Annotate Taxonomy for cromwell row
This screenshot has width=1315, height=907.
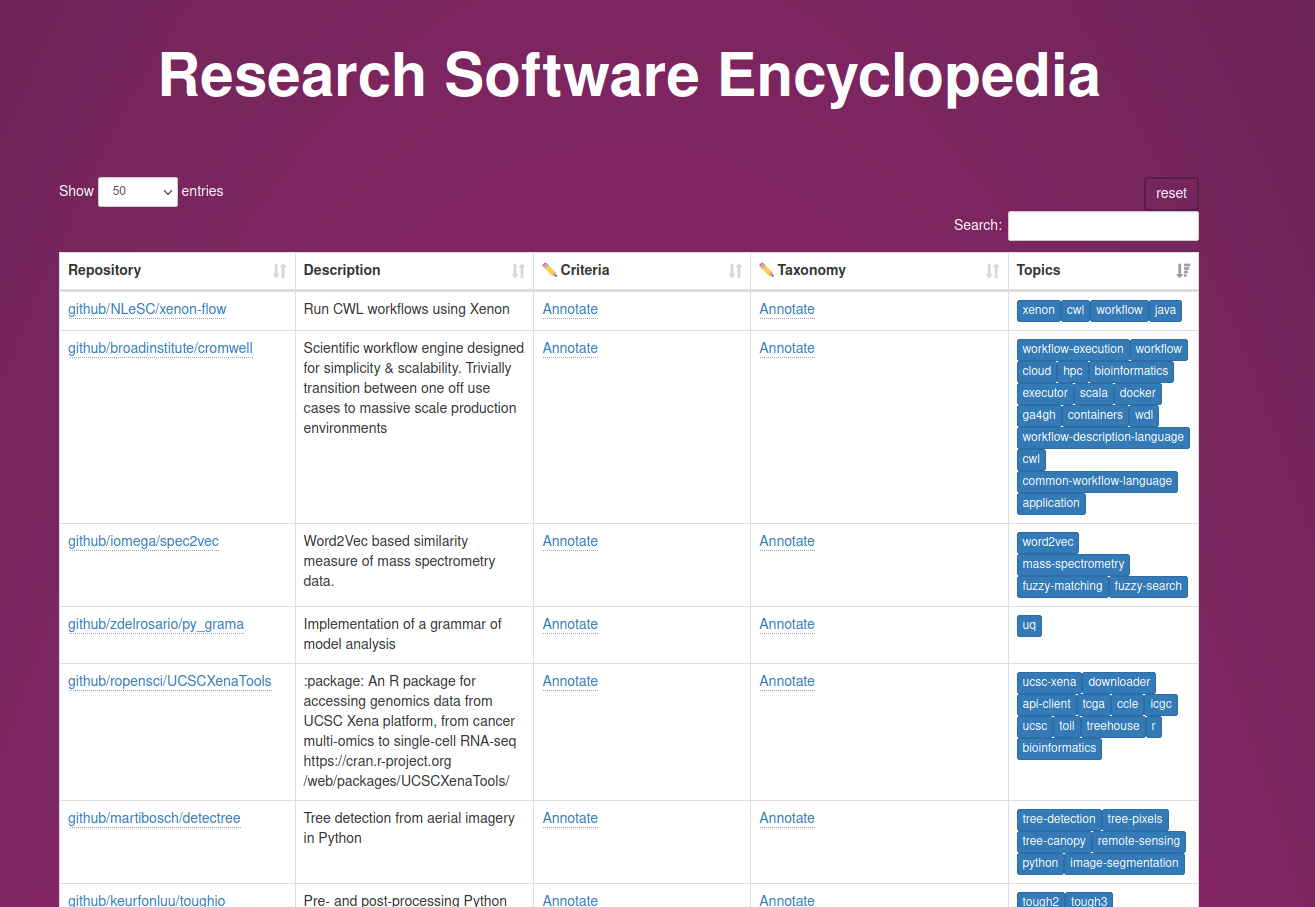click(x=787, y=348)
